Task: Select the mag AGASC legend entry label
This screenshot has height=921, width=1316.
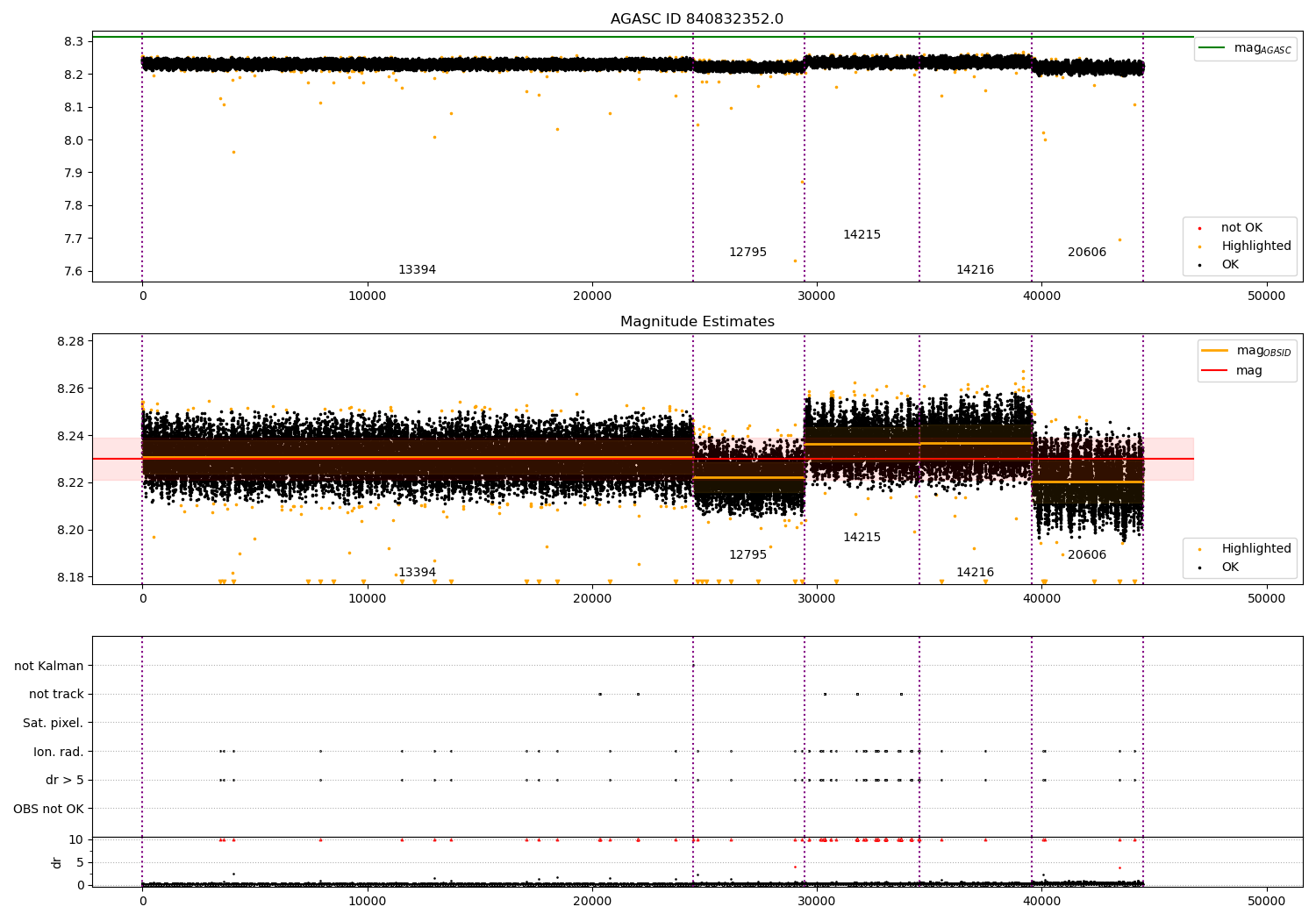Action: point(1262,48)
